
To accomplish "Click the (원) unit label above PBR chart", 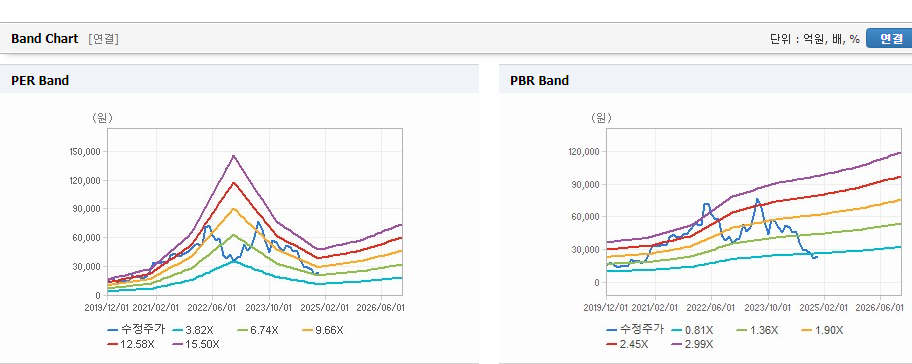I will (x=601, y=118).
